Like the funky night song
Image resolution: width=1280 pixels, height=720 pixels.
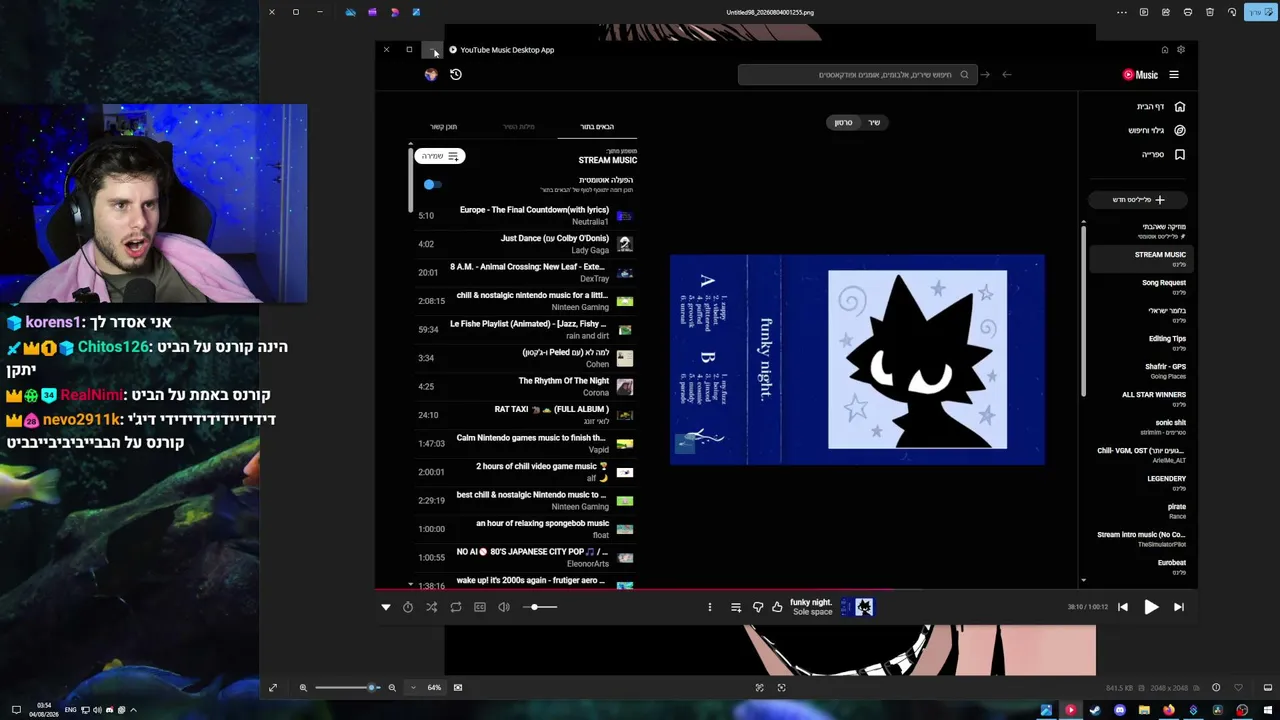pos(777,607)
